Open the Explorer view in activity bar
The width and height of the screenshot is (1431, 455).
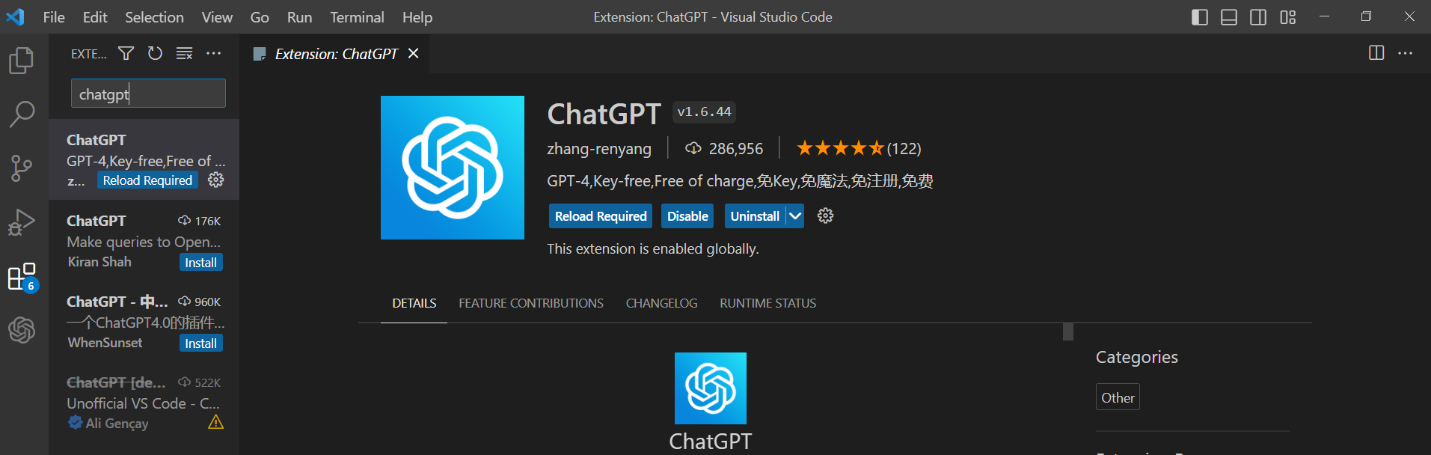(x=21, y=61)
